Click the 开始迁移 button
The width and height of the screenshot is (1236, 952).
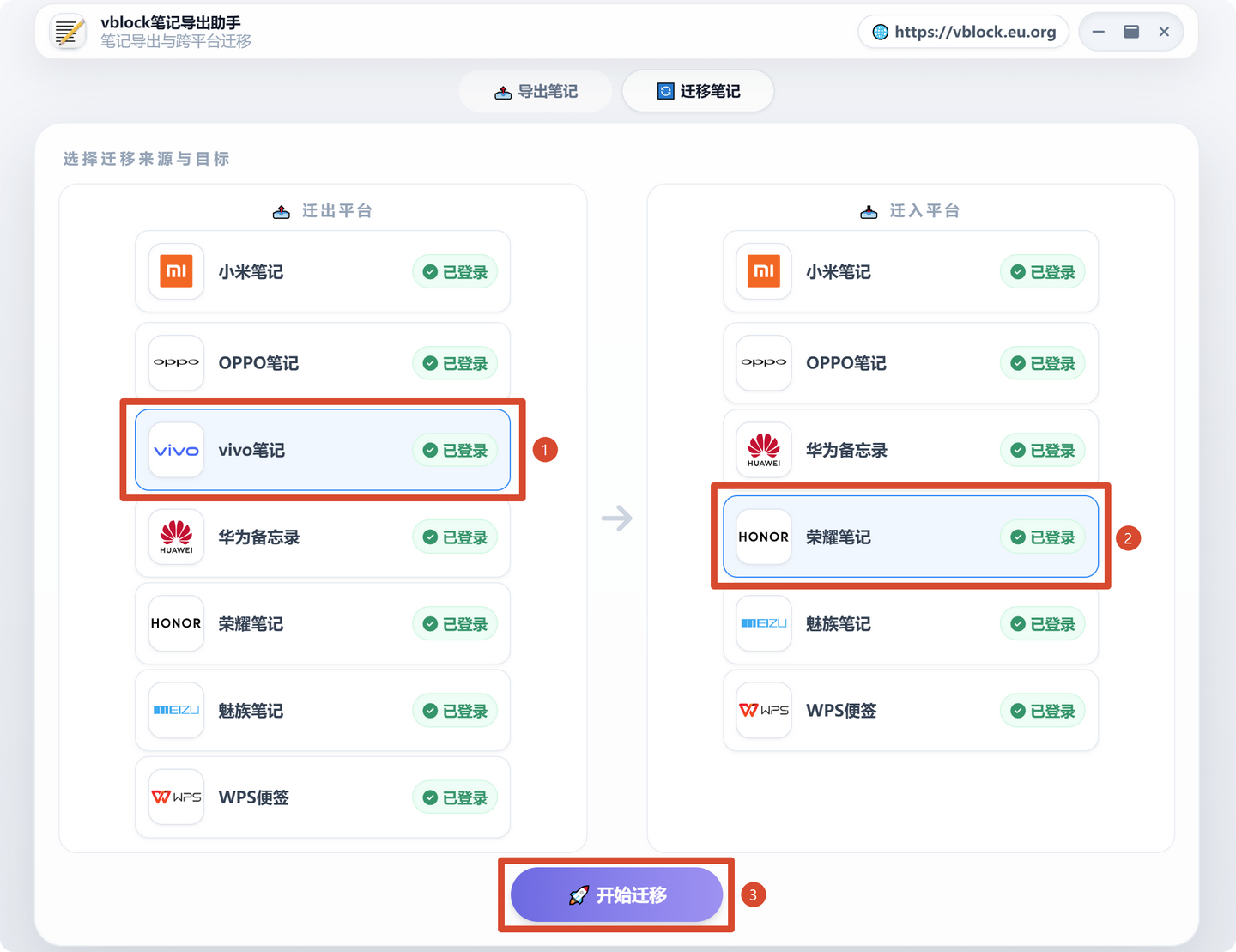(616, 894)
